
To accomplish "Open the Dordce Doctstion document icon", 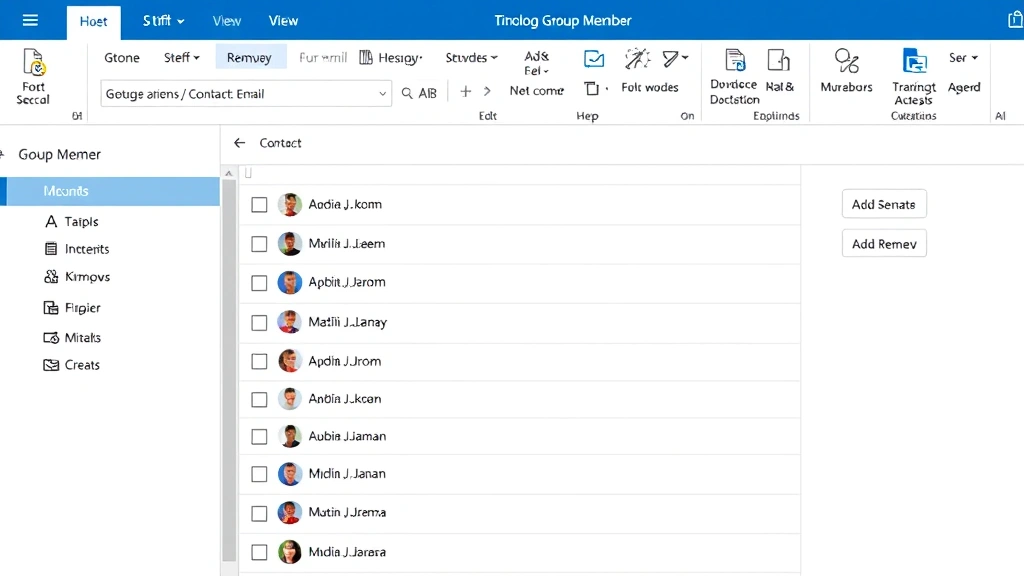I will (x=734, y=60).
